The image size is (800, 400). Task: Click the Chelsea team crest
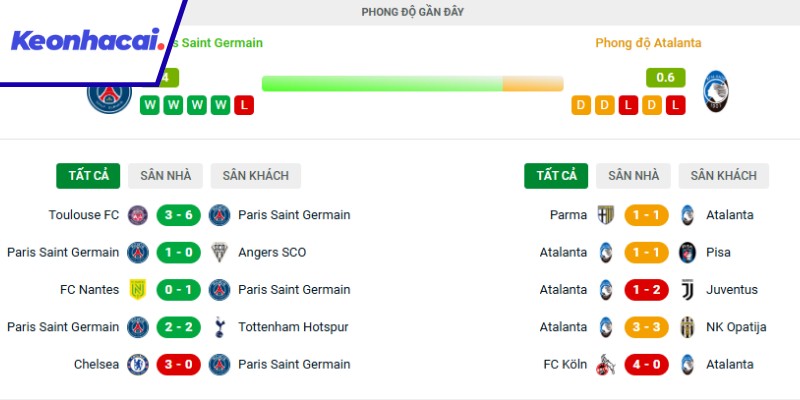tap(138, 364)
